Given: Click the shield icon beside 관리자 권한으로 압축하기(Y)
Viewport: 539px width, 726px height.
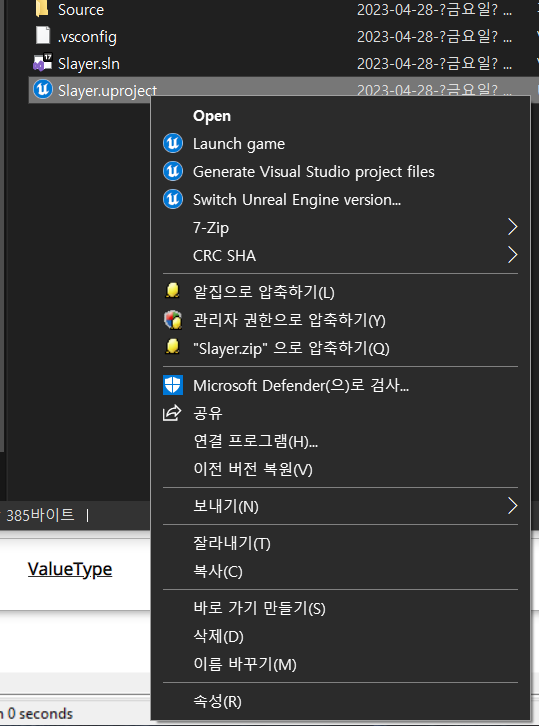Looking at the screenshot, I should click(x=173, y=319).
